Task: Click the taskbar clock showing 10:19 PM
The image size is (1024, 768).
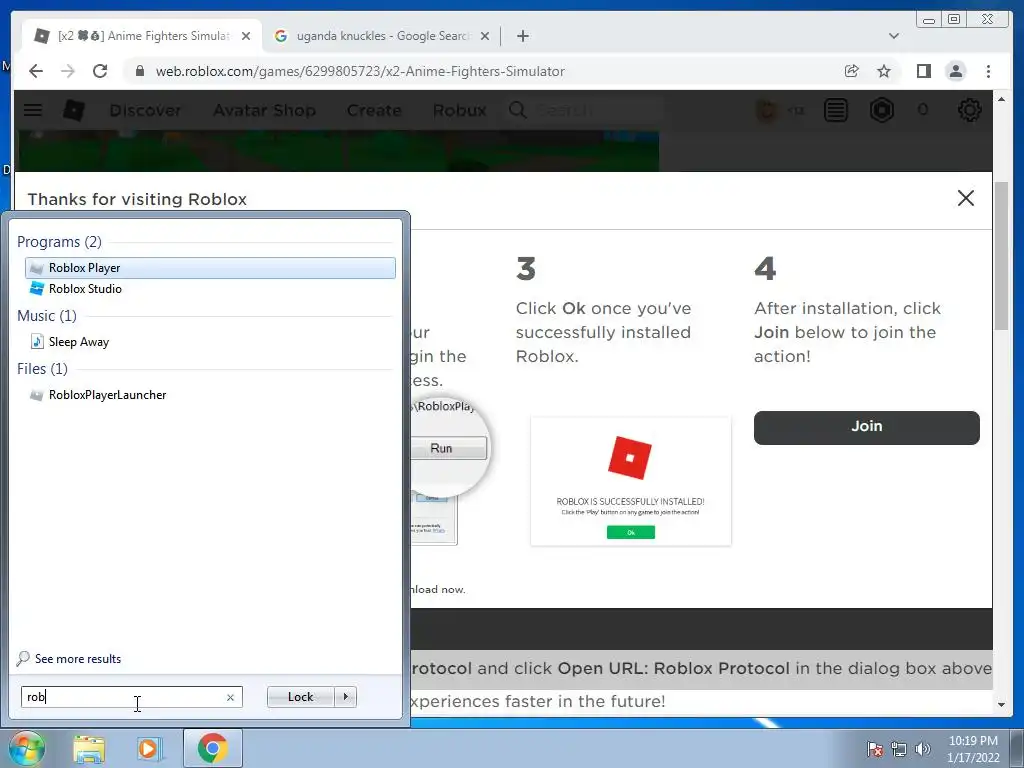Action: [973, 749]
